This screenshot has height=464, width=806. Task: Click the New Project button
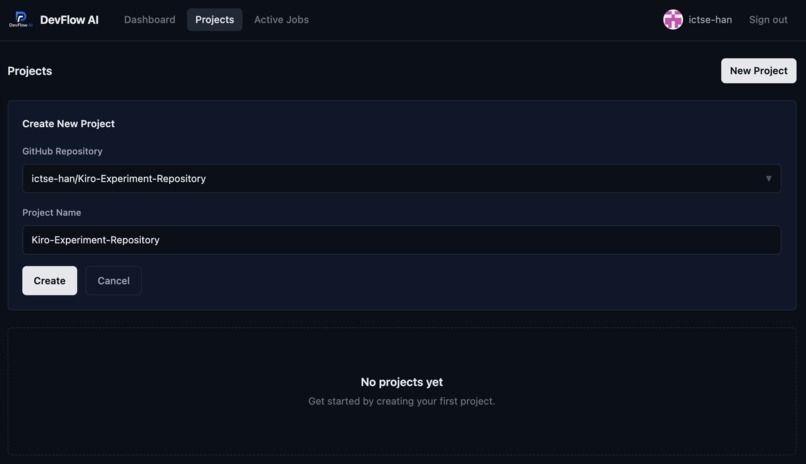click(x=758, y=70)
